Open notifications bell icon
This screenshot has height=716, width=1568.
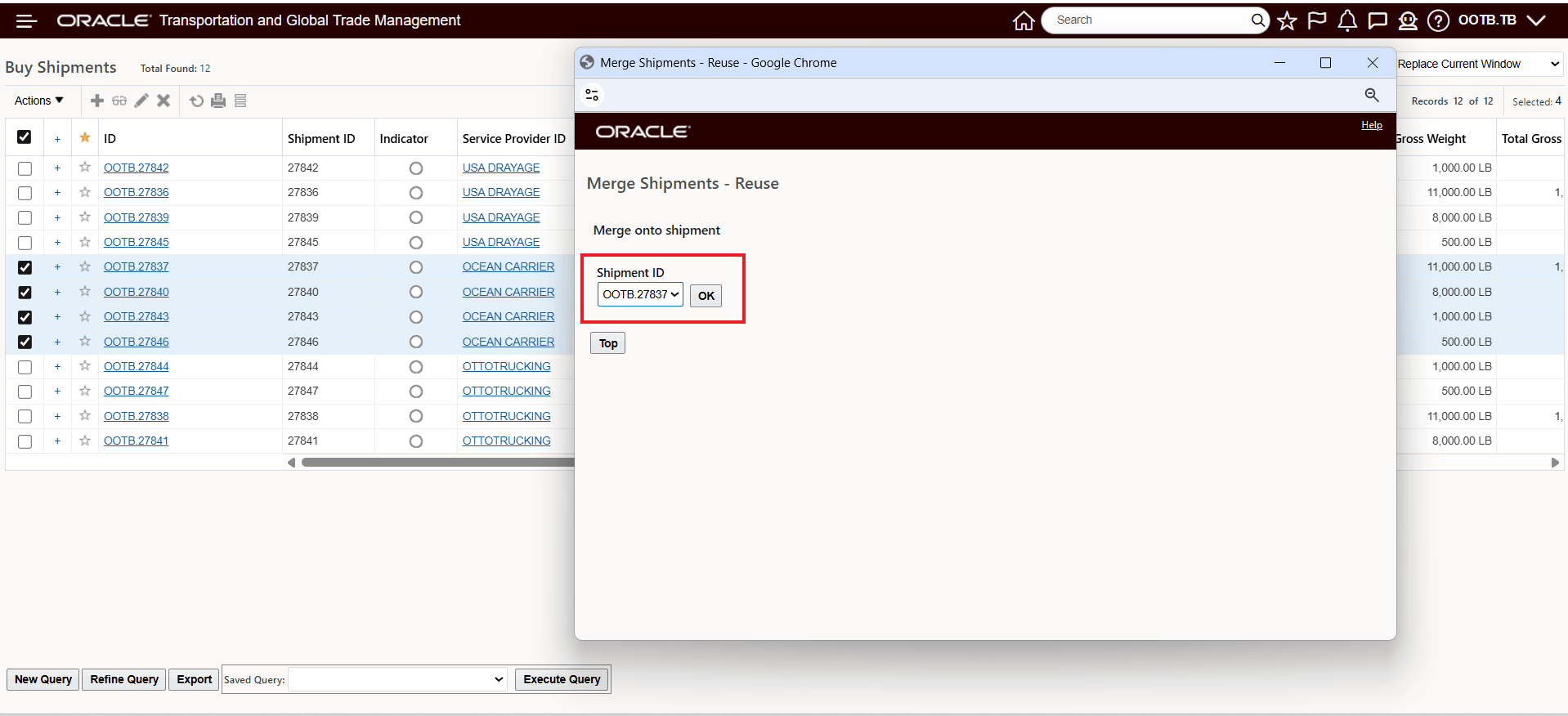pyautogui.click(x=1347, y=20)
